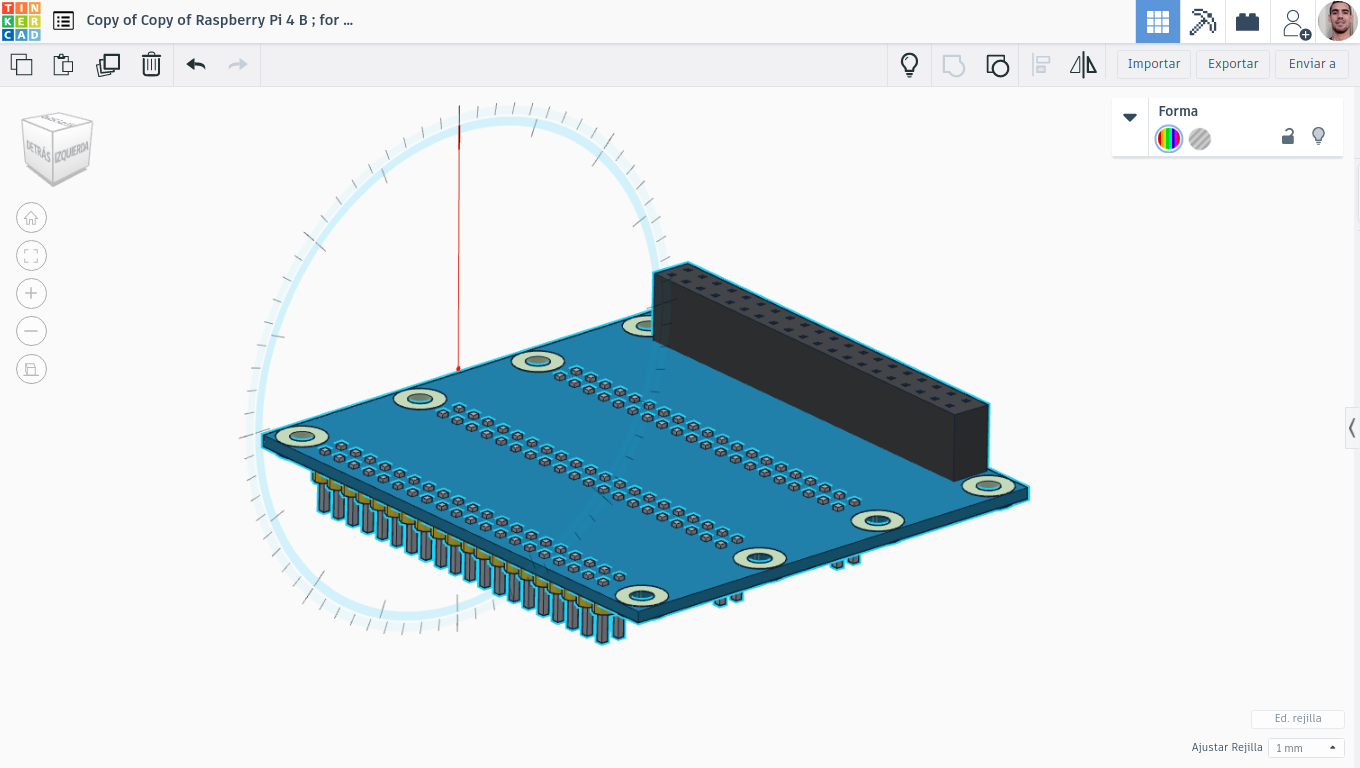Click the Mirror tool icon
The height and width of the screenshot is (768, 1360).
[1083, 65]
